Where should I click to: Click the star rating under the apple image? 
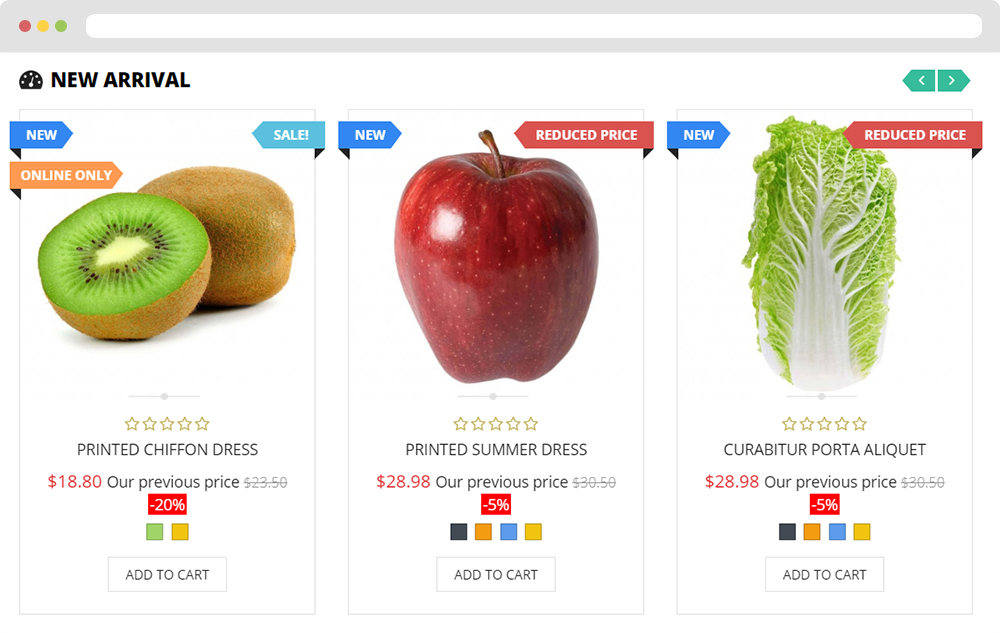click(x=496, y=424)
